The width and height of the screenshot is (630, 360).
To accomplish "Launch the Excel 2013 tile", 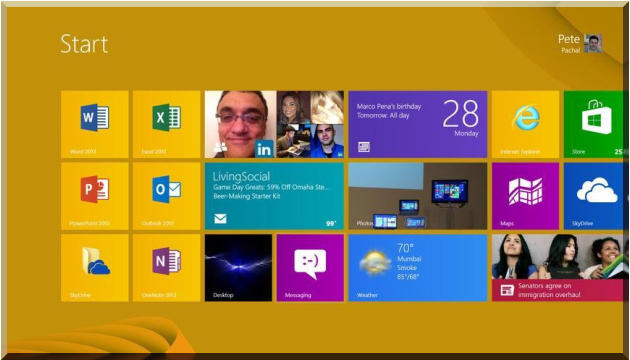I will click(x=166, y=124).
